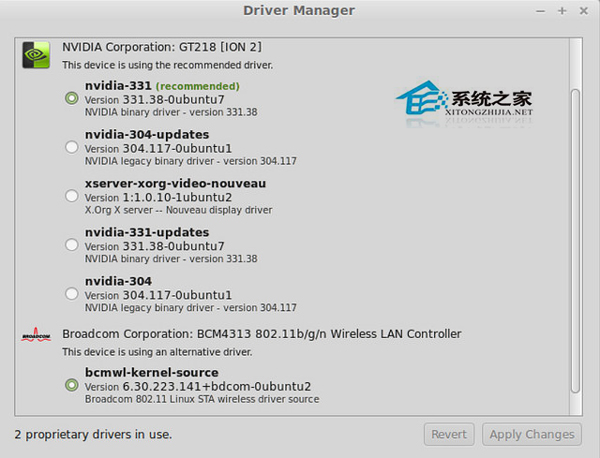
Task: Click 'This device is using an alternative driver'
Action: click(x=157, y=352)
